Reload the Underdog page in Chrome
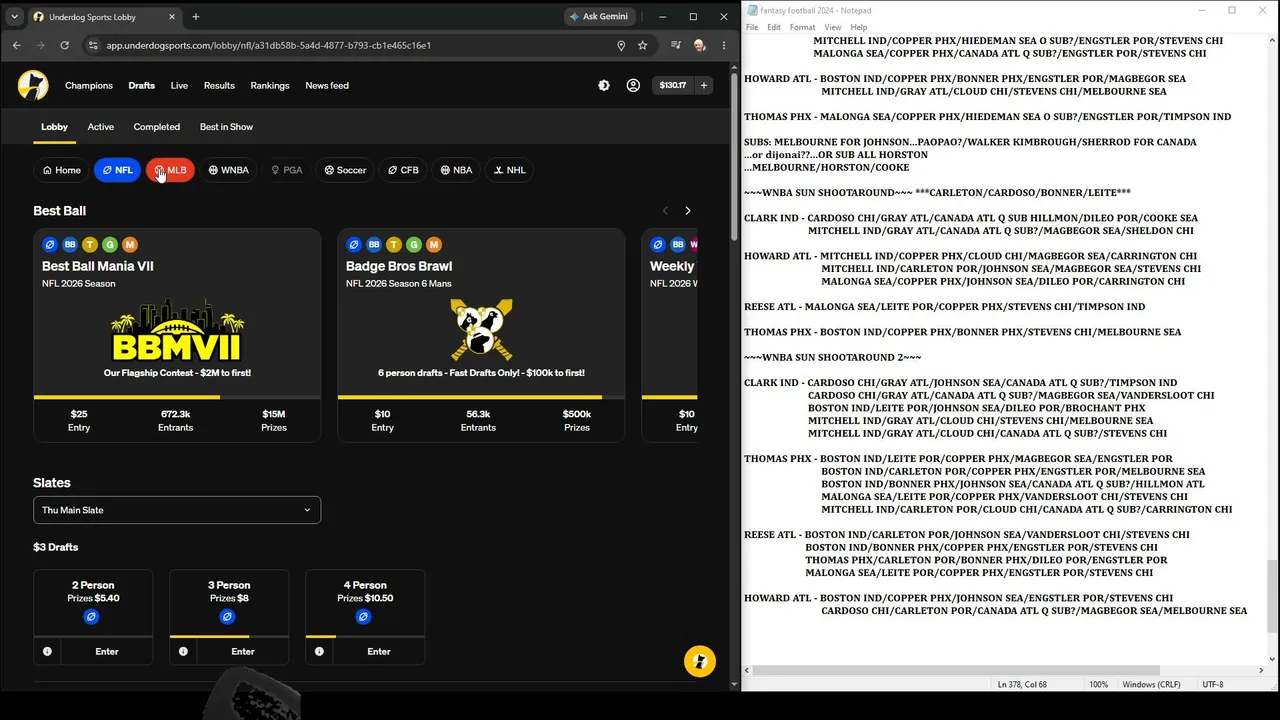 (65, 45)
